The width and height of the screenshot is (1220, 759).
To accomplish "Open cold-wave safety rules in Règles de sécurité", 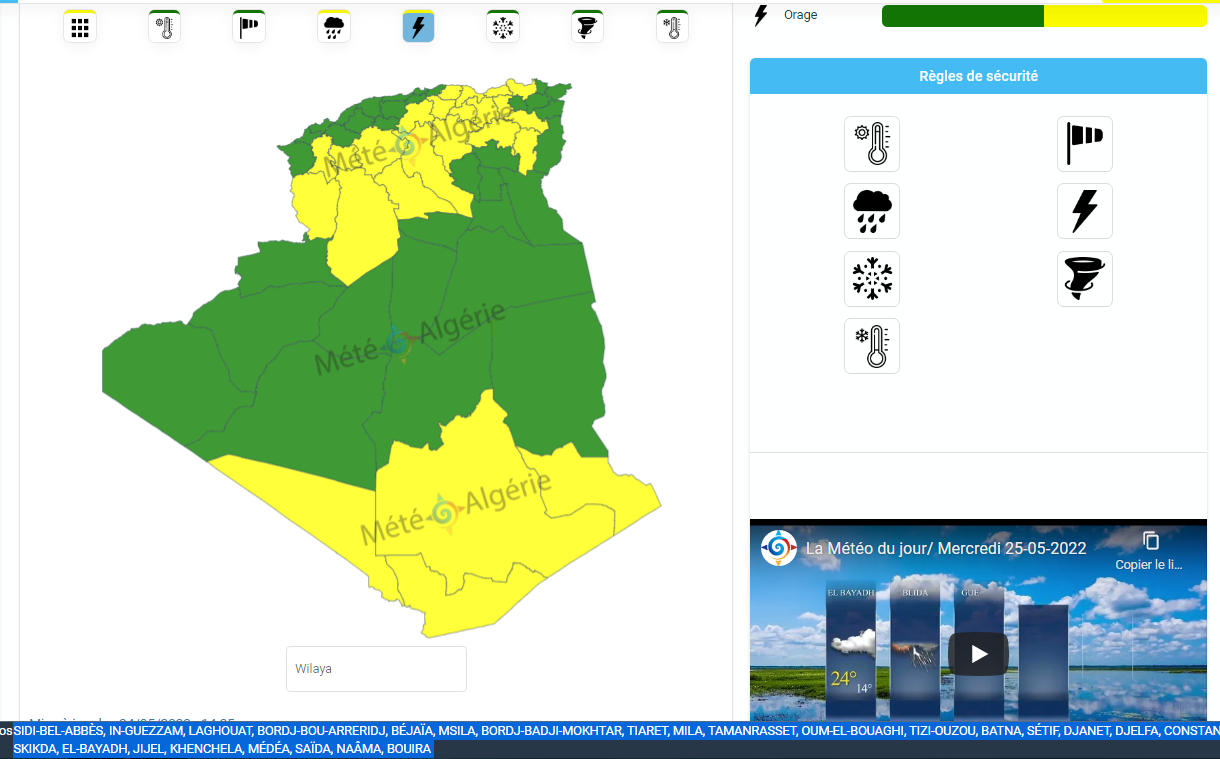I will pos(872,346).
